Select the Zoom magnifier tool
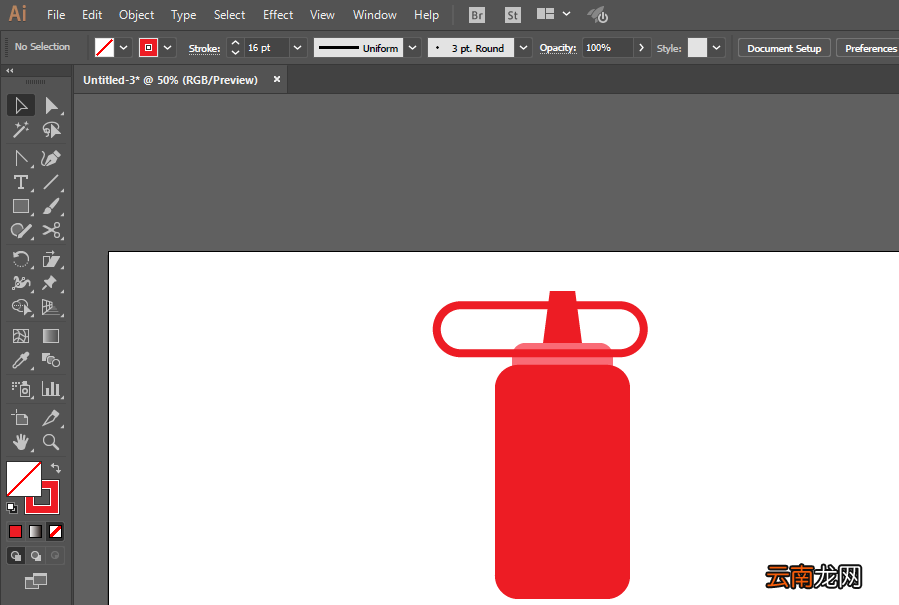 [51, 442]
